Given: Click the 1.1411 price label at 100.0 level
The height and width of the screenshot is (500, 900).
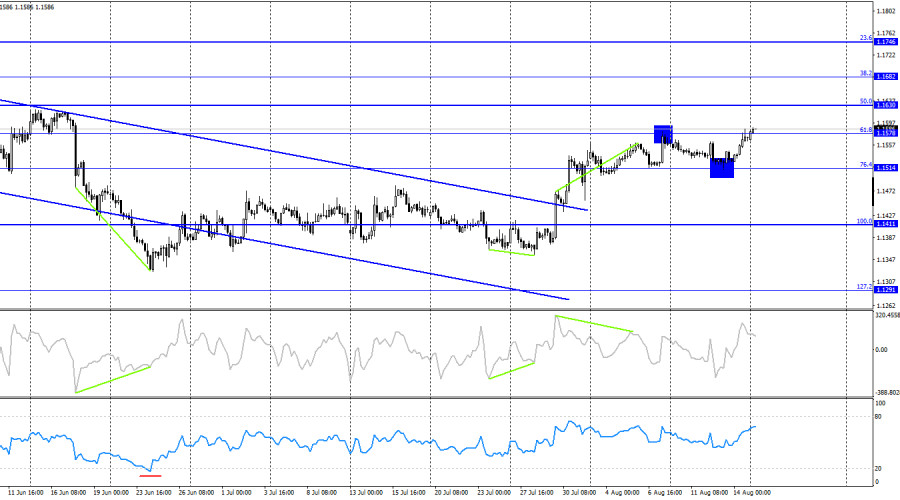Looking at the screenshot, I should pyautogui.click(x=885, y=224).
